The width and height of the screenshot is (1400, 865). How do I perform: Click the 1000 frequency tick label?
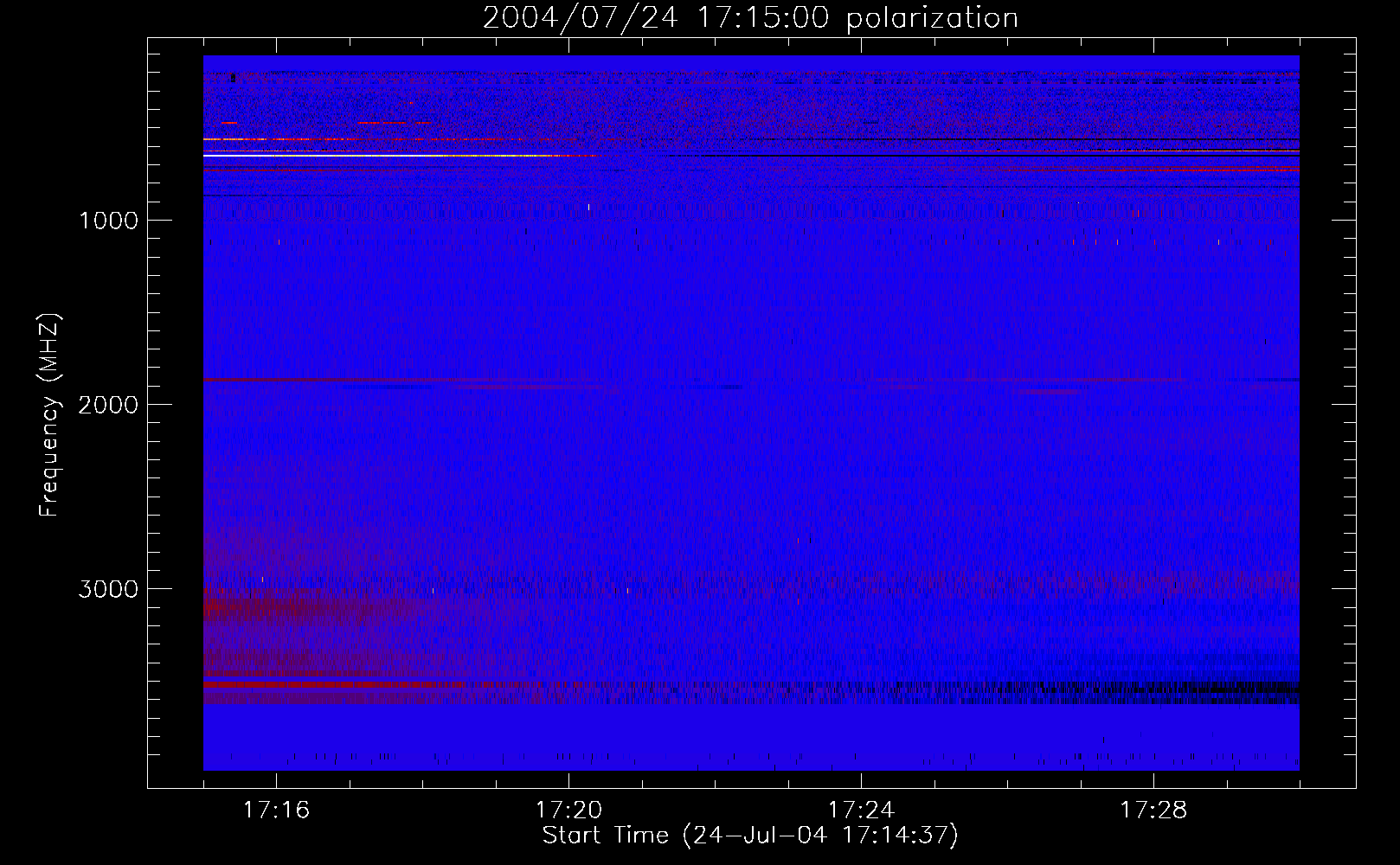tap(108, 221)
